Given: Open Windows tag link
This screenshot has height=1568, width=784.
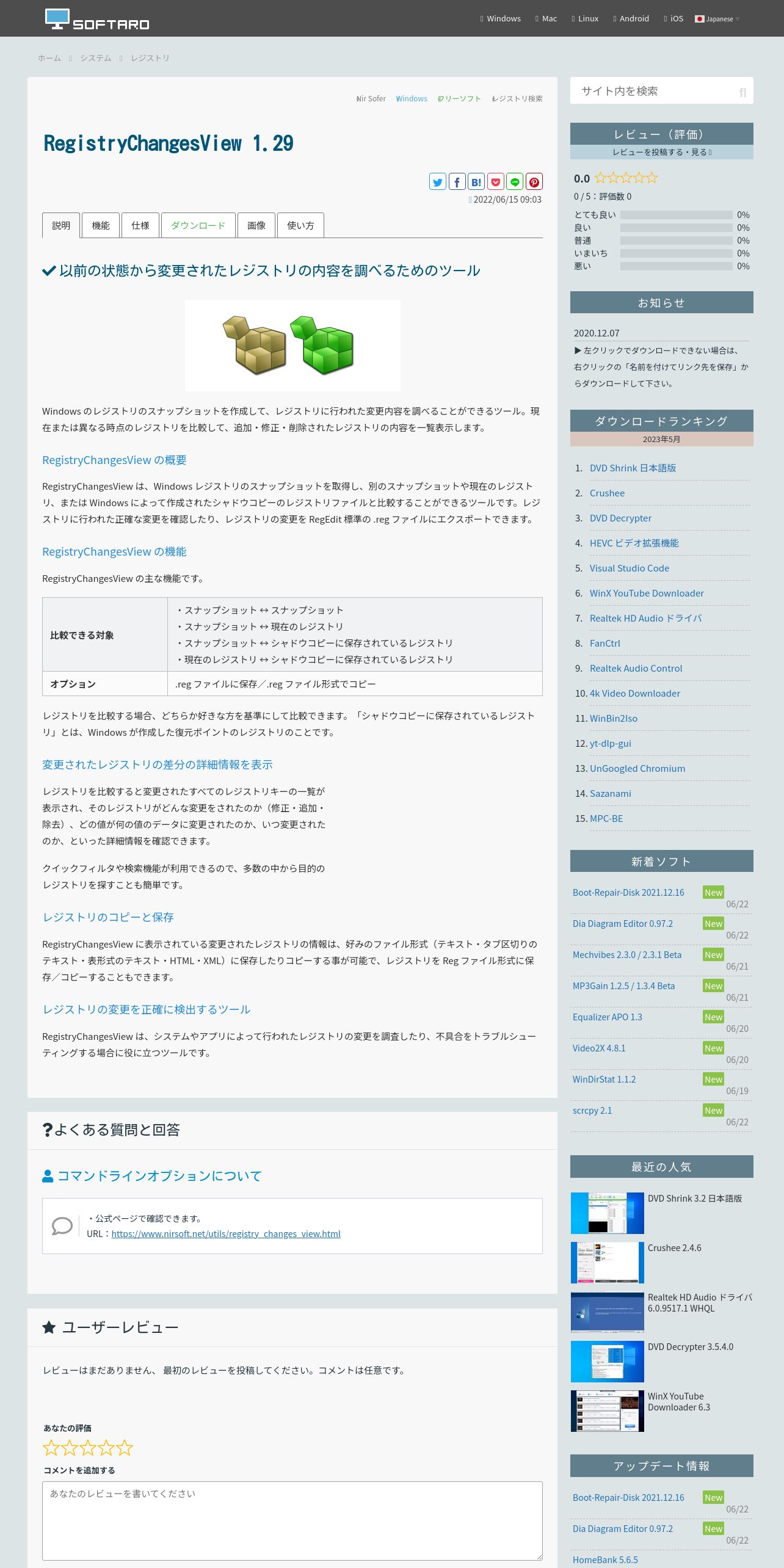Looking at the screenshot, I should coord(412,98).
